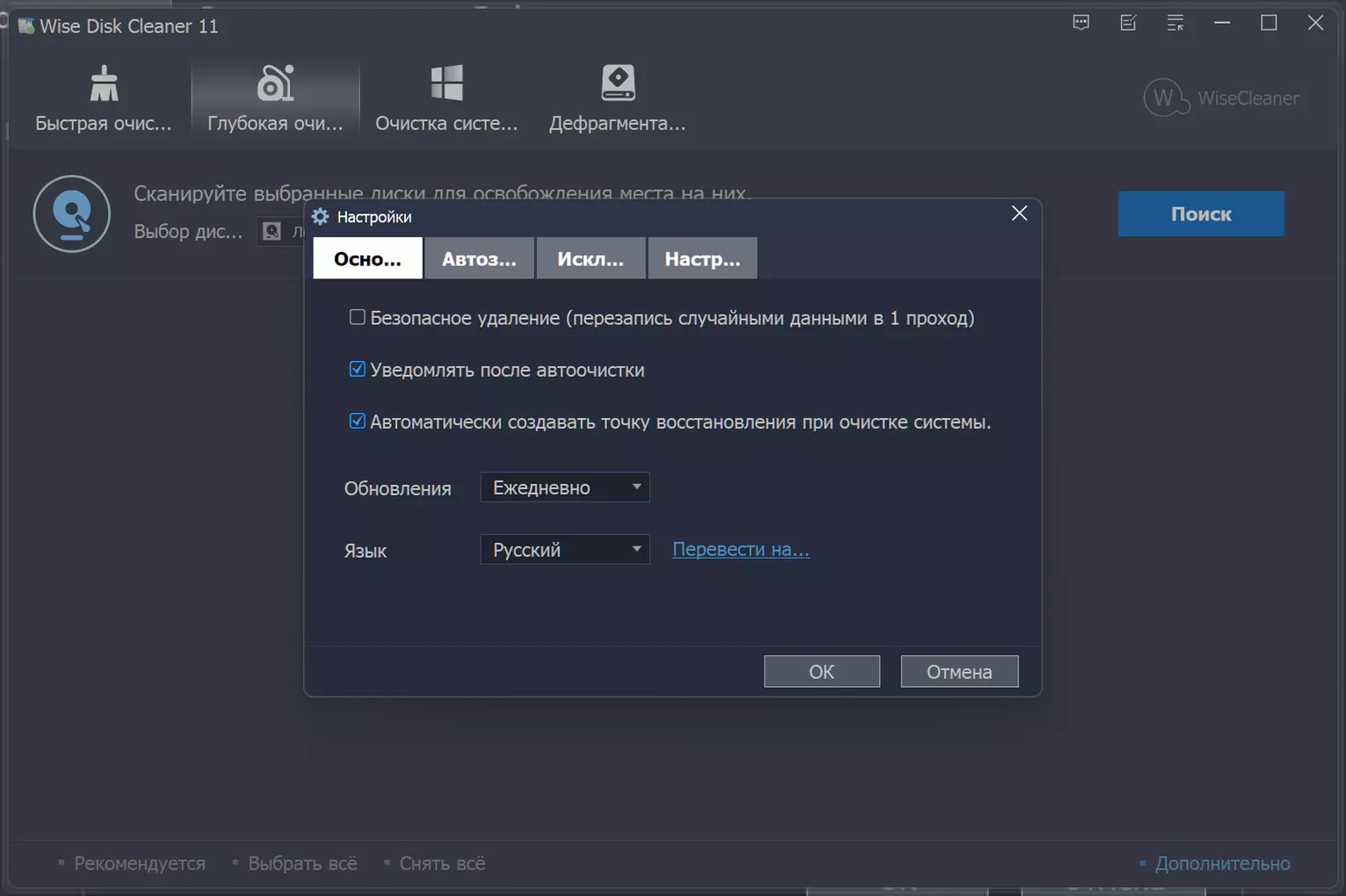Click the Язык label
This screenshot has width=1346, height=896.
[x=365, y=551]
